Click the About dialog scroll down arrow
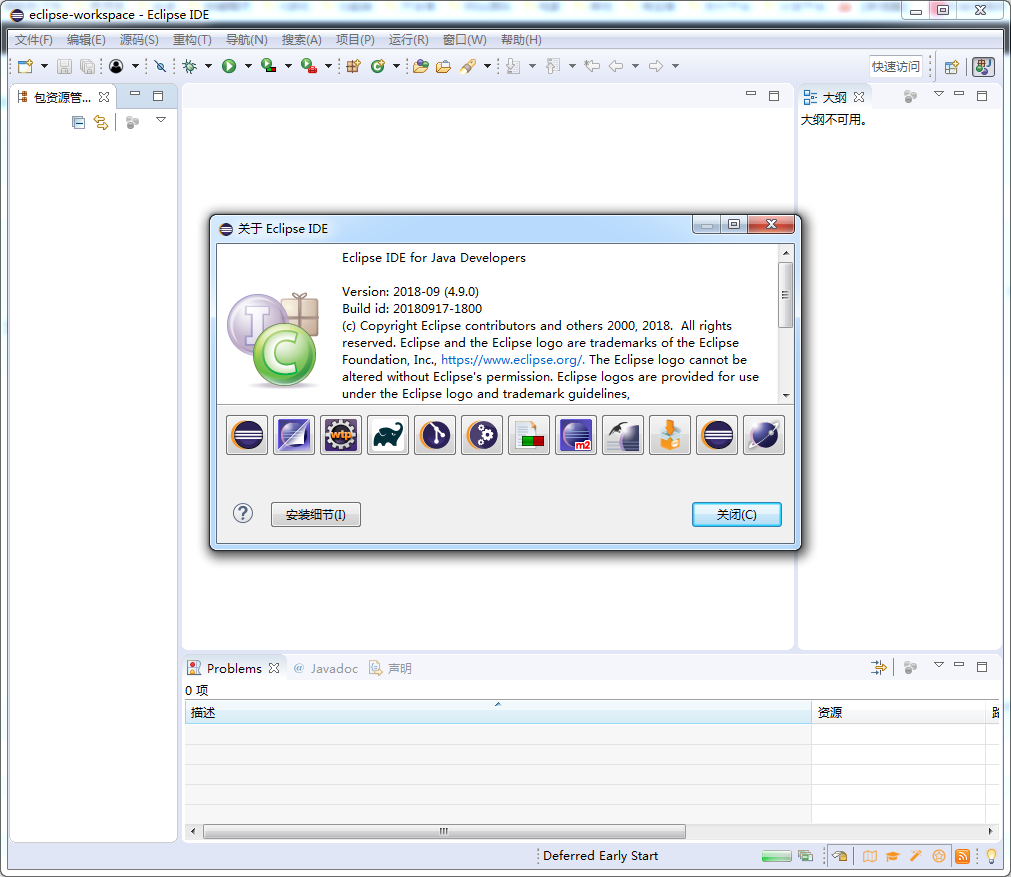 785,395
